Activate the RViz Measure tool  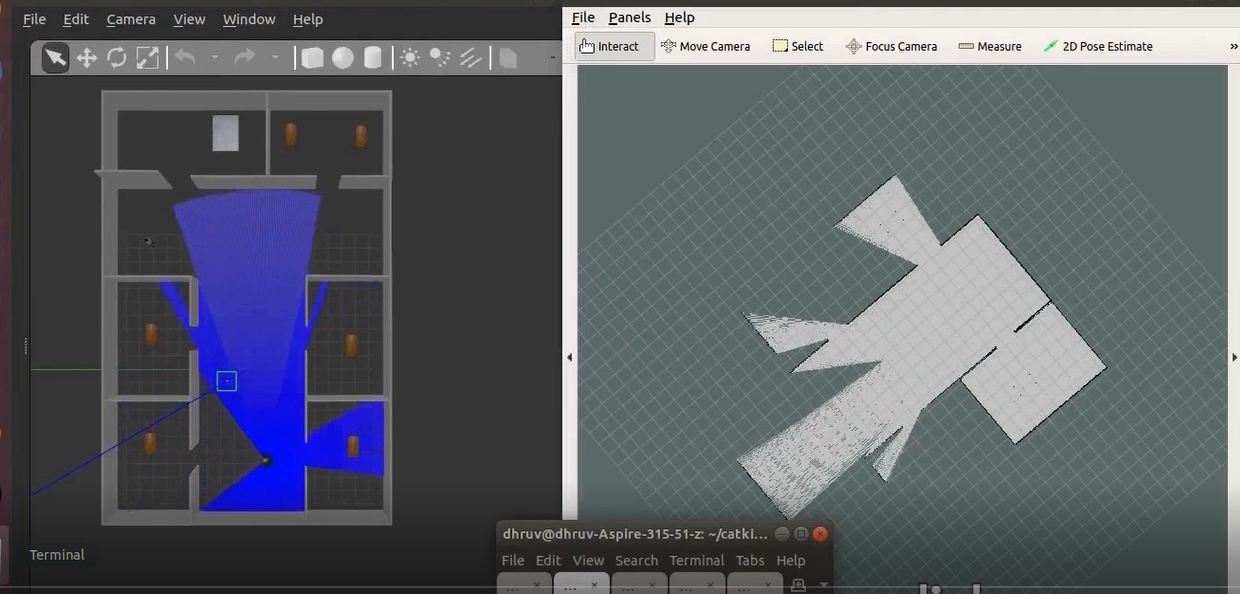click(990, 46)
